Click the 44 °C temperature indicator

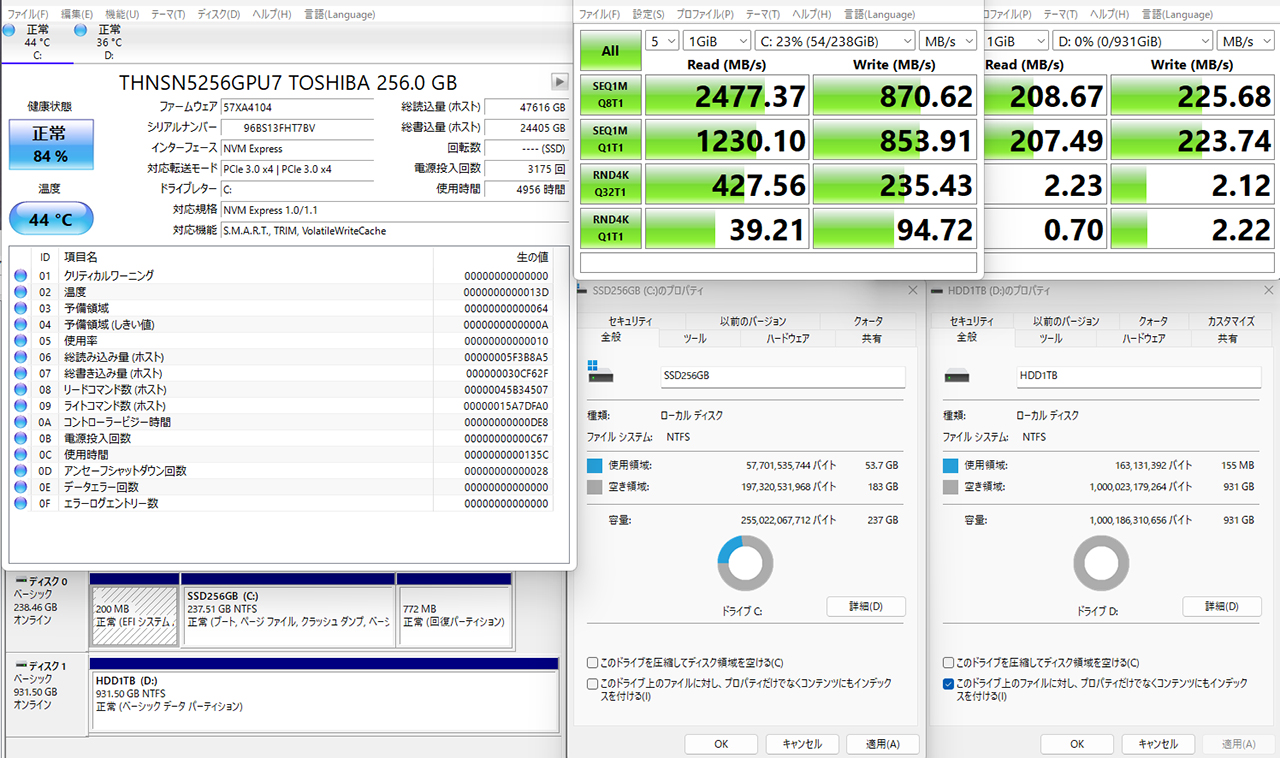(51, 218)
